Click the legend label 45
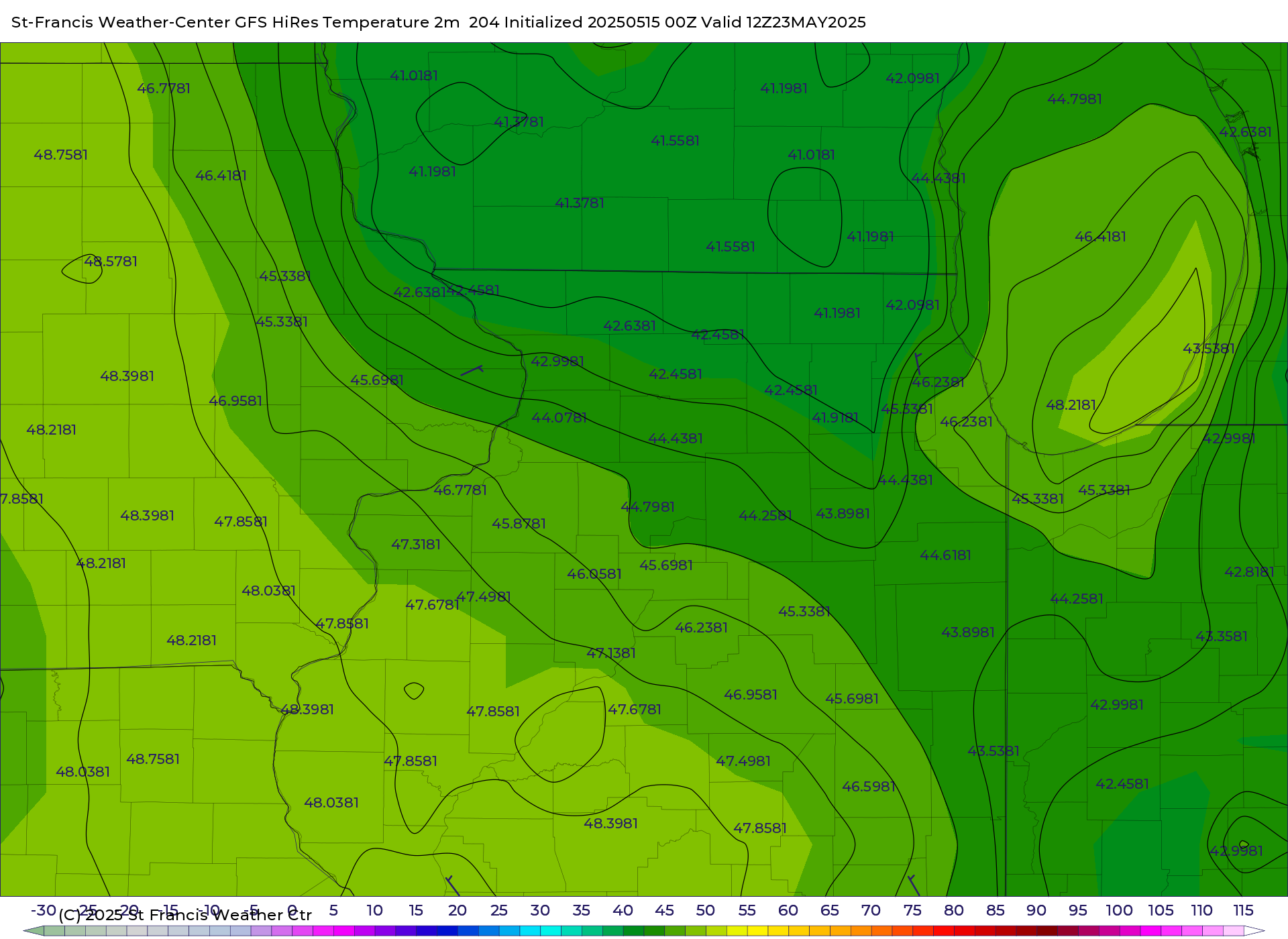This screenshot has width=1288, height=939. (664, 911)
